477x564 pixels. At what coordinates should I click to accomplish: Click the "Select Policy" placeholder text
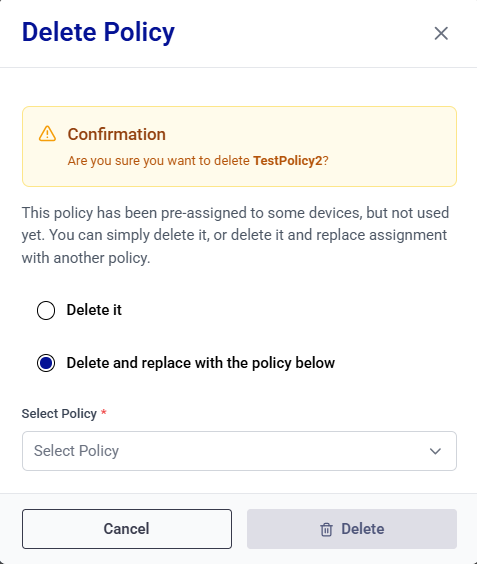click(76, 451)
